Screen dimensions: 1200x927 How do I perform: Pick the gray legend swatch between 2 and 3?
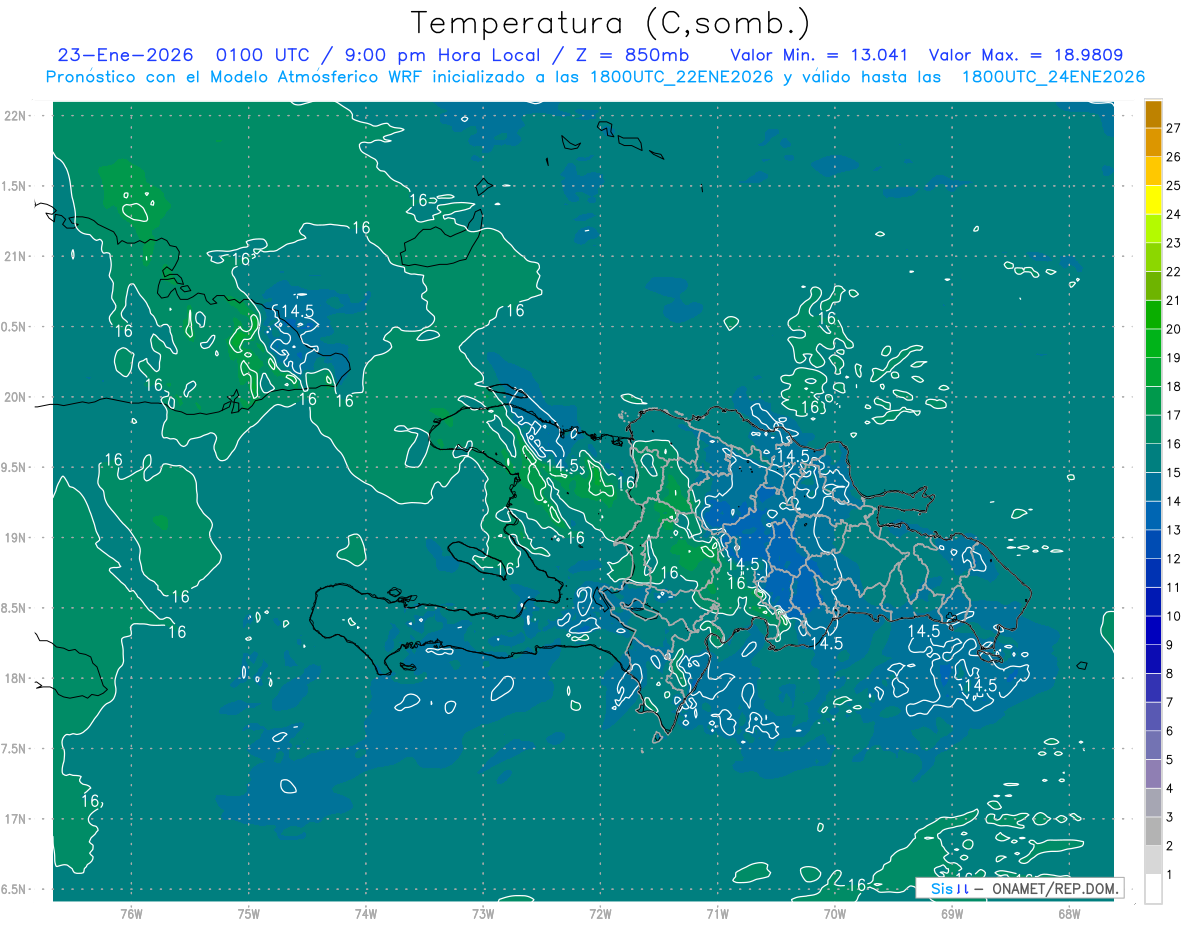[1153, 831]
